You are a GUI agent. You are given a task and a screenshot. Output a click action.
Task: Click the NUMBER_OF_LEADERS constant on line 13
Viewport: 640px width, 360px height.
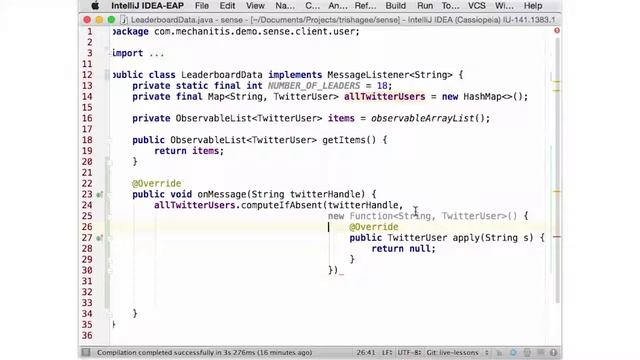click(314, 86)
